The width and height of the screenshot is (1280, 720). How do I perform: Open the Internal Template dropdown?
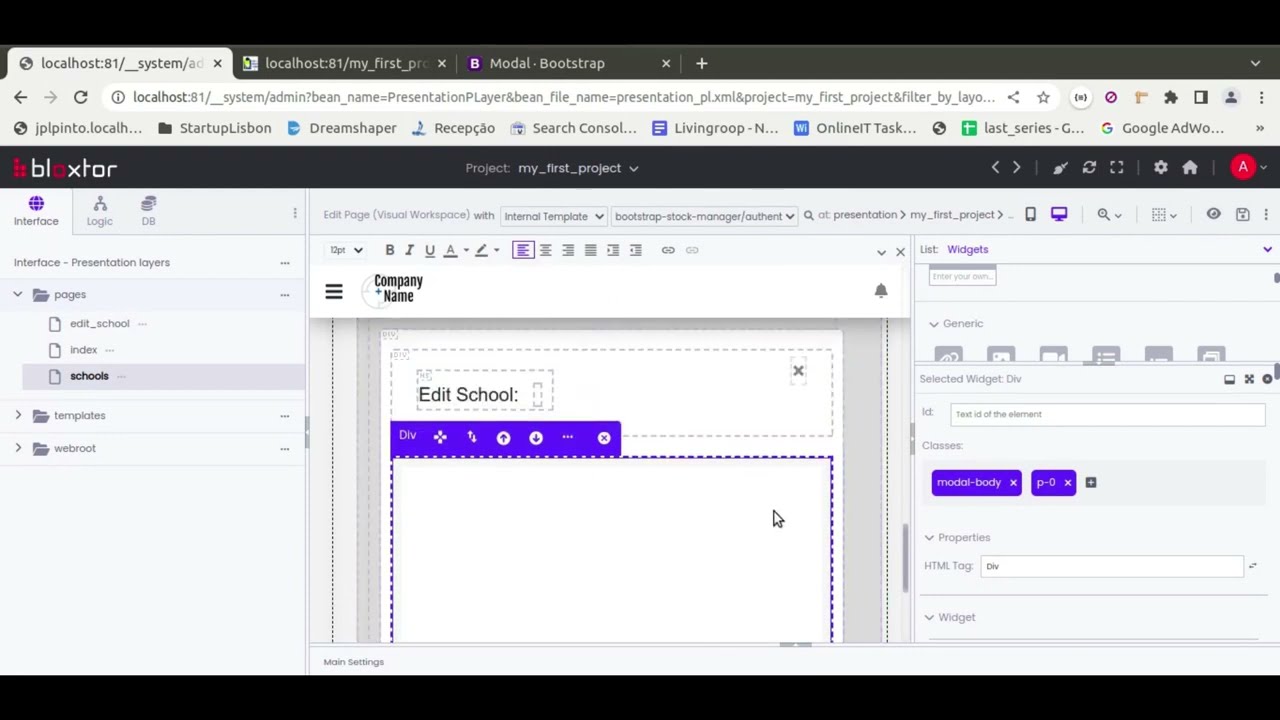coord(553,216)
